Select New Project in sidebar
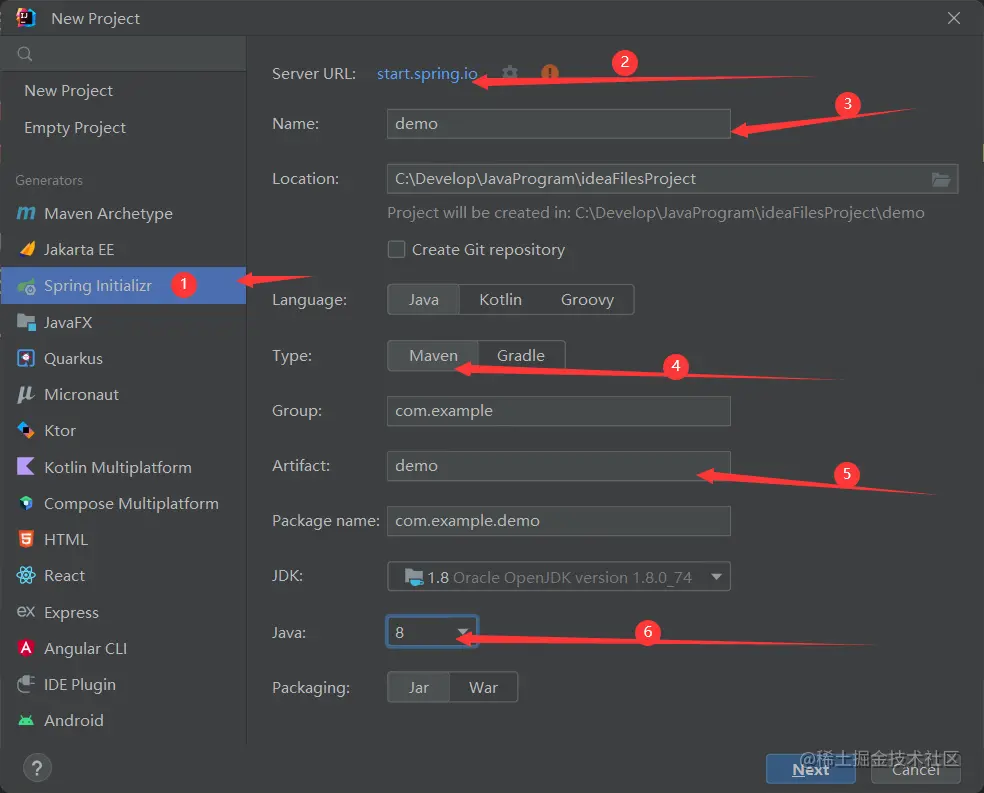The image size is (984, 793). coord(68,91)
